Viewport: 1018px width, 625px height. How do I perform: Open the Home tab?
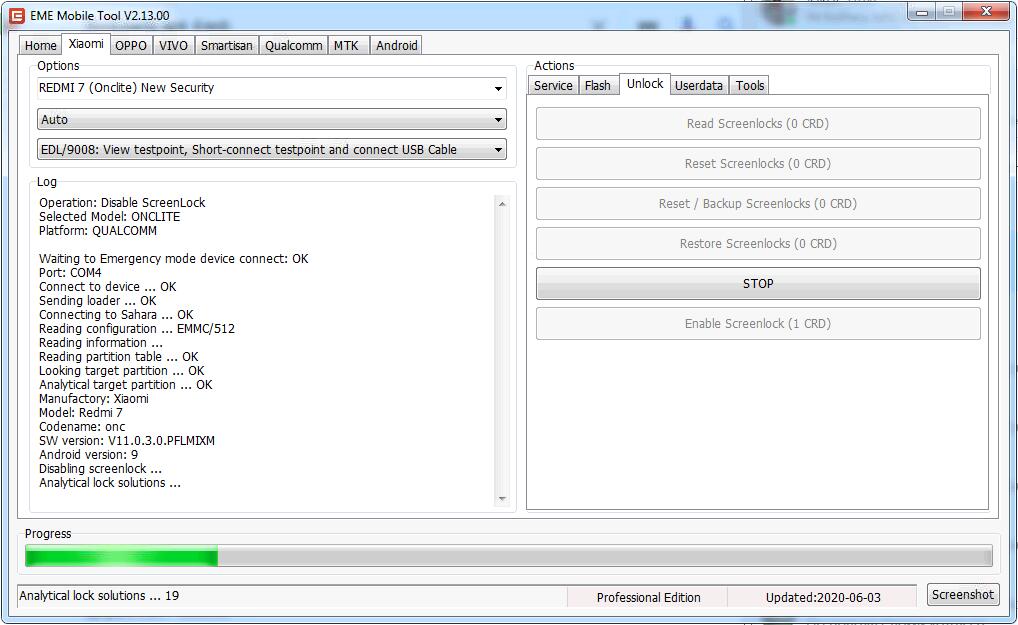click(x=40, y=45)
